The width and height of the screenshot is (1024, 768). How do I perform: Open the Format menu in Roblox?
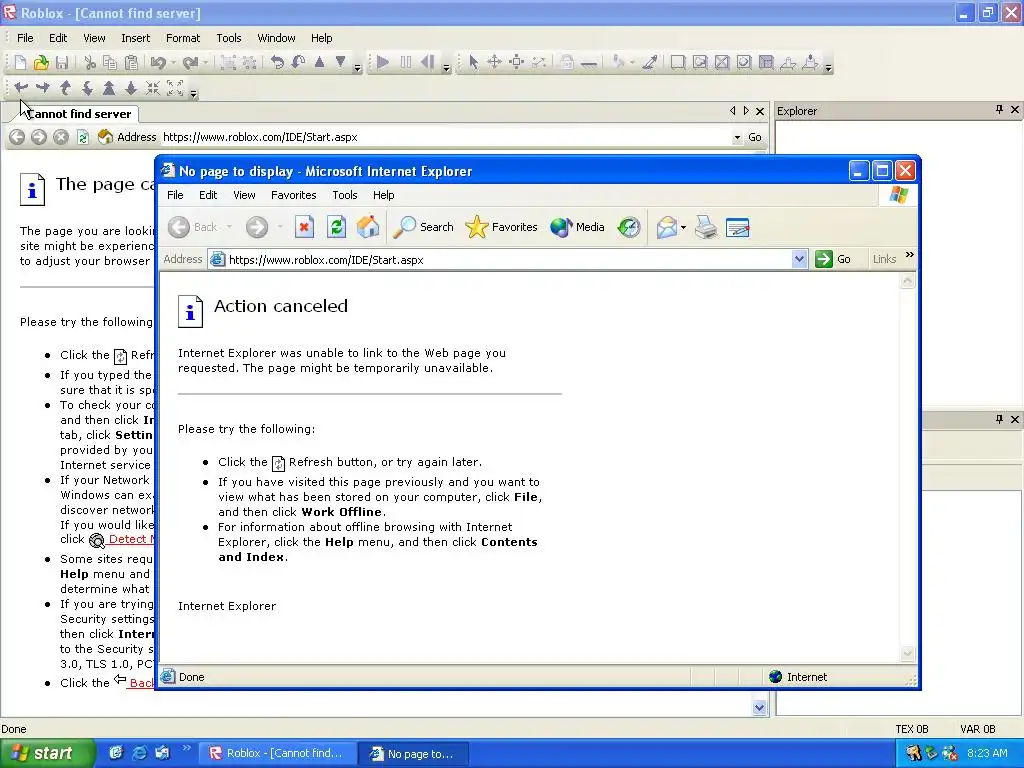tap(183, 38)
